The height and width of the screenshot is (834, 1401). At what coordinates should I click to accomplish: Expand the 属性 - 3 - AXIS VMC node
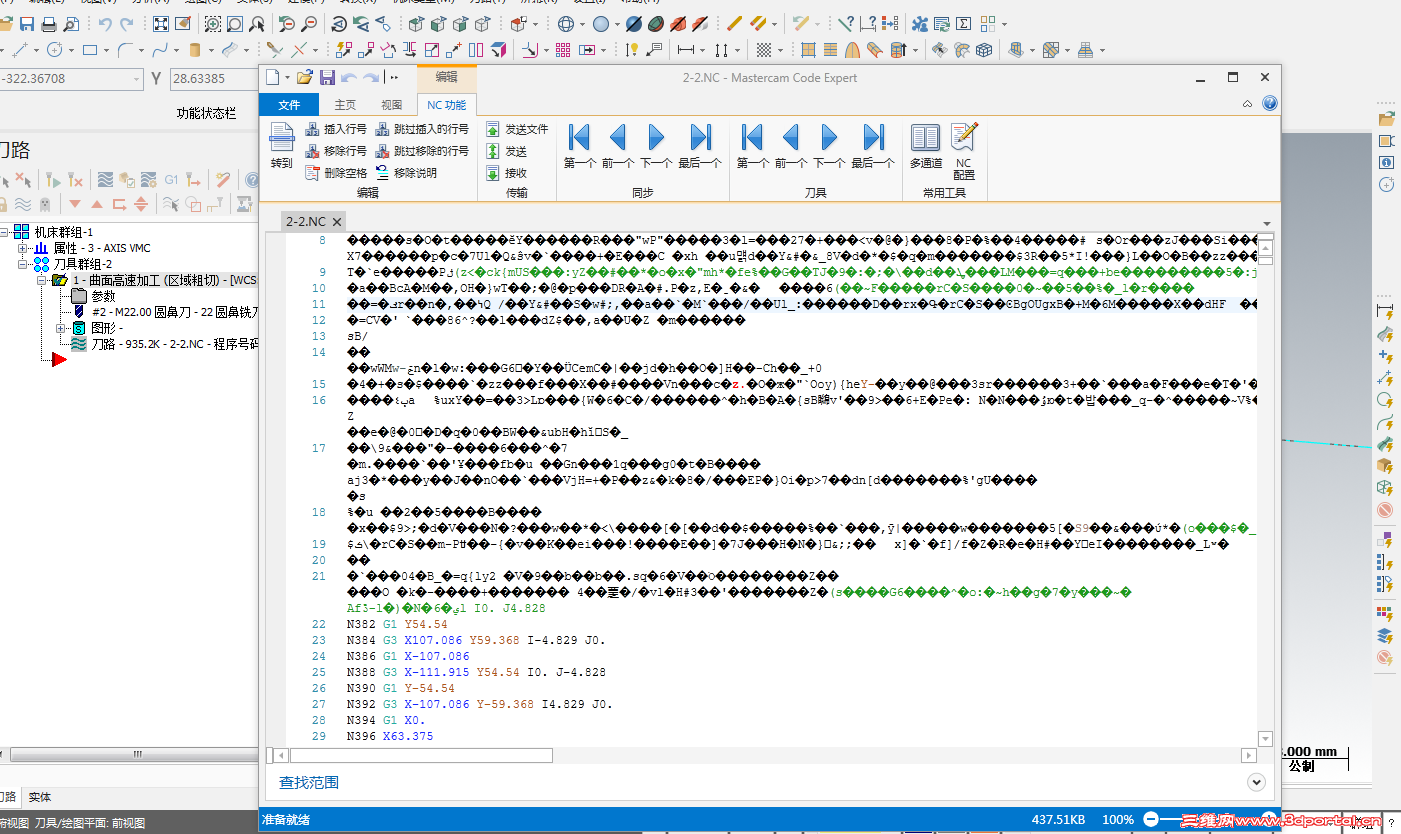click(x=24, y=248)
